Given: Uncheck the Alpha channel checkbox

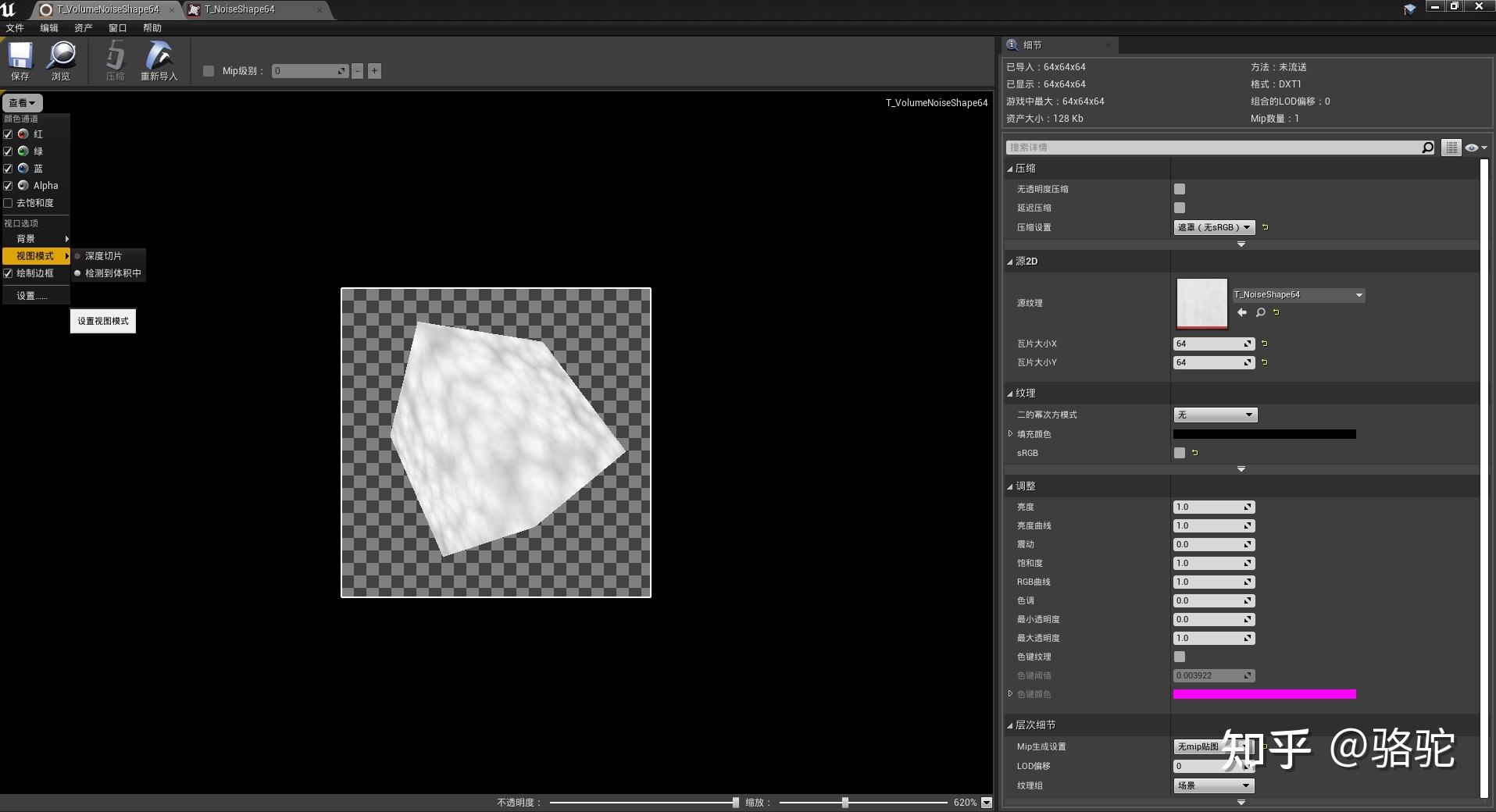Looking at the screenshot, I should [9, 185].
